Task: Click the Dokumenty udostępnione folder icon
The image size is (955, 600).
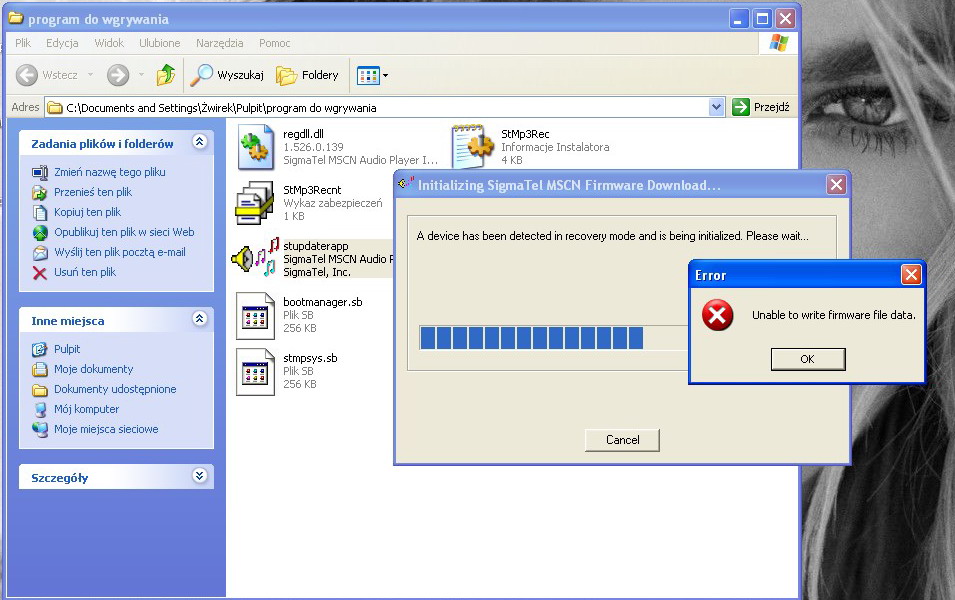Action: click(40, 390)
